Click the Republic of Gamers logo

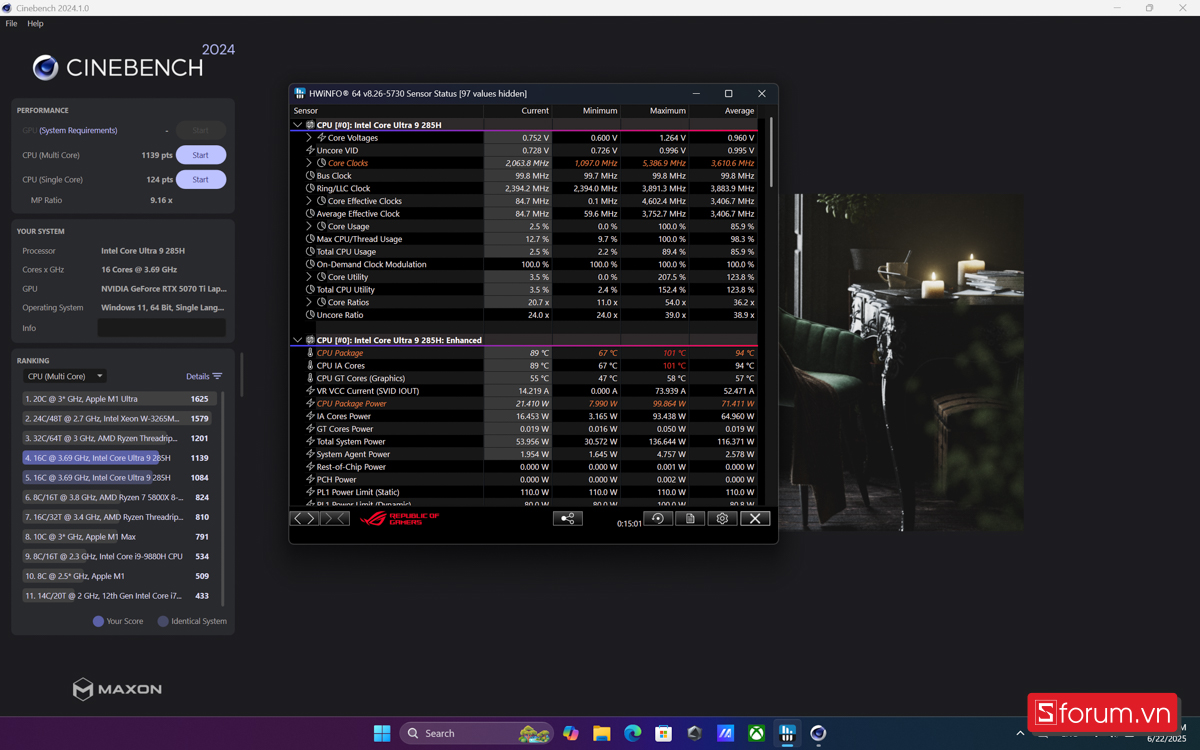tap(400, 519)
